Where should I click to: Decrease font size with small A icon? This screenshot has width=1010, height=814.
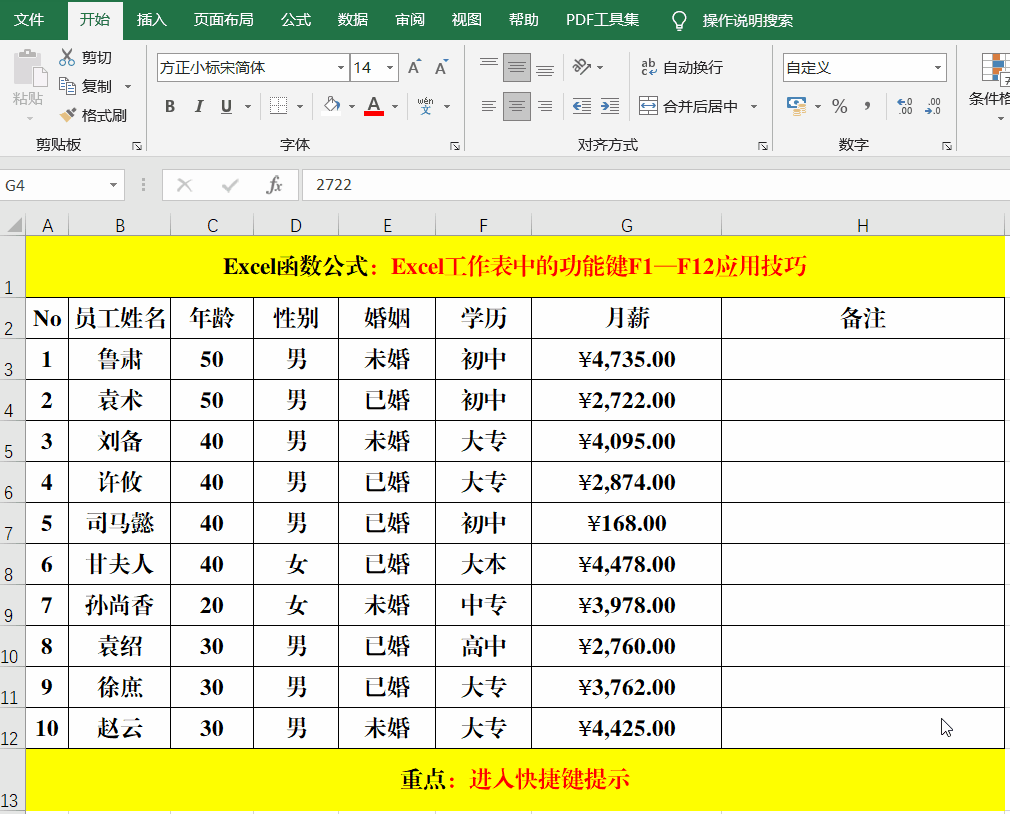[x=441, y=67]
